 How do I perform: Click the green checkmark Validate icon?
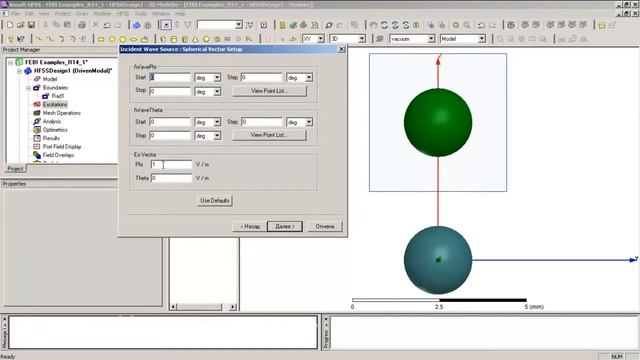pyautogui.click(x=293, y=25)
